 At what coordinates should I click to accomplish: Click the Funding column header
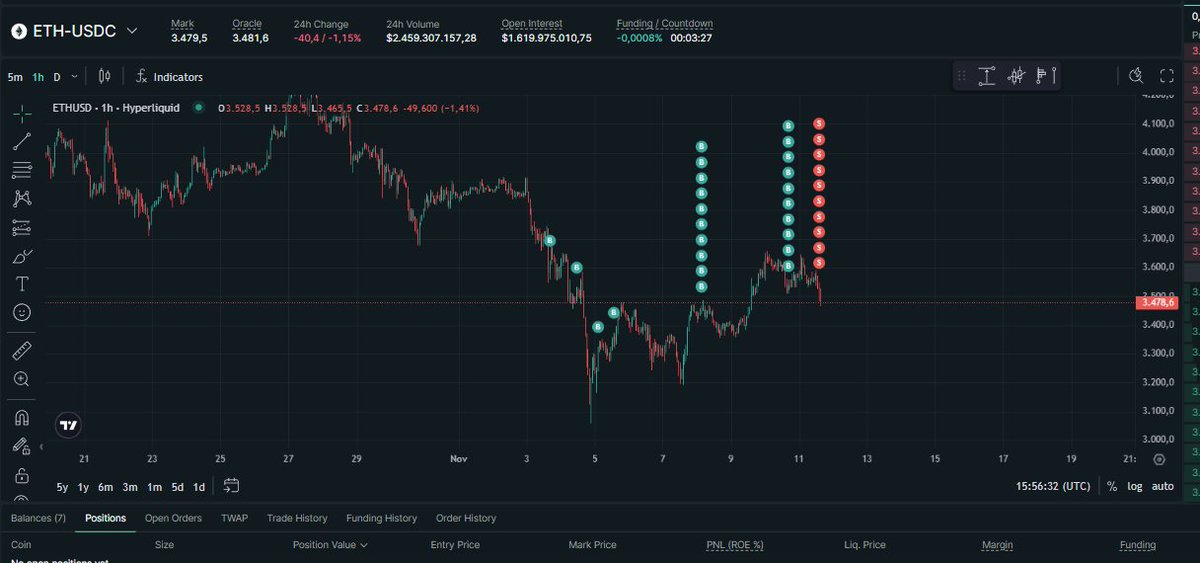[x=1138, y=545]
